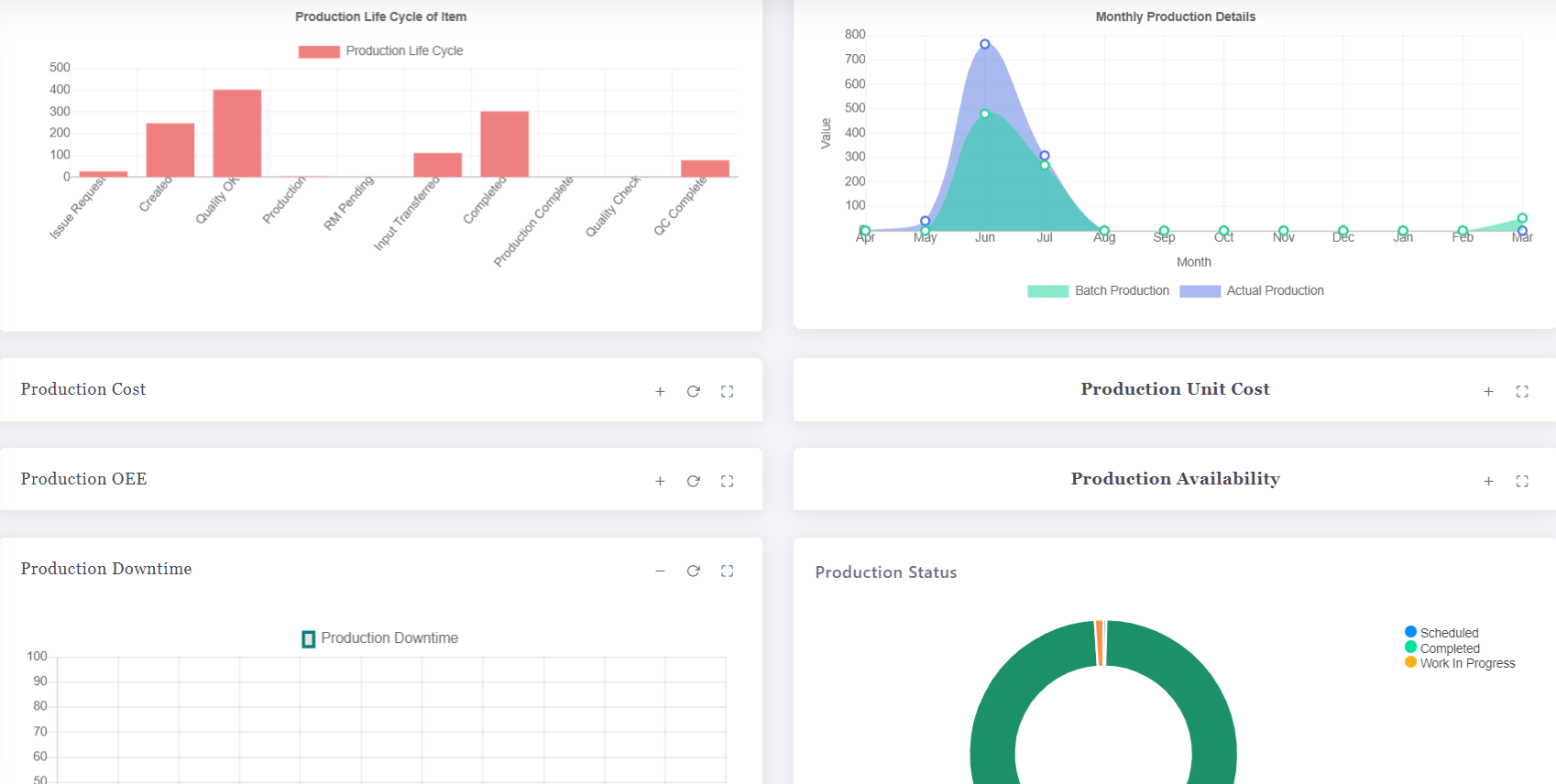Click the Production Status heading
1556x784 pixels.
point(886,572)
